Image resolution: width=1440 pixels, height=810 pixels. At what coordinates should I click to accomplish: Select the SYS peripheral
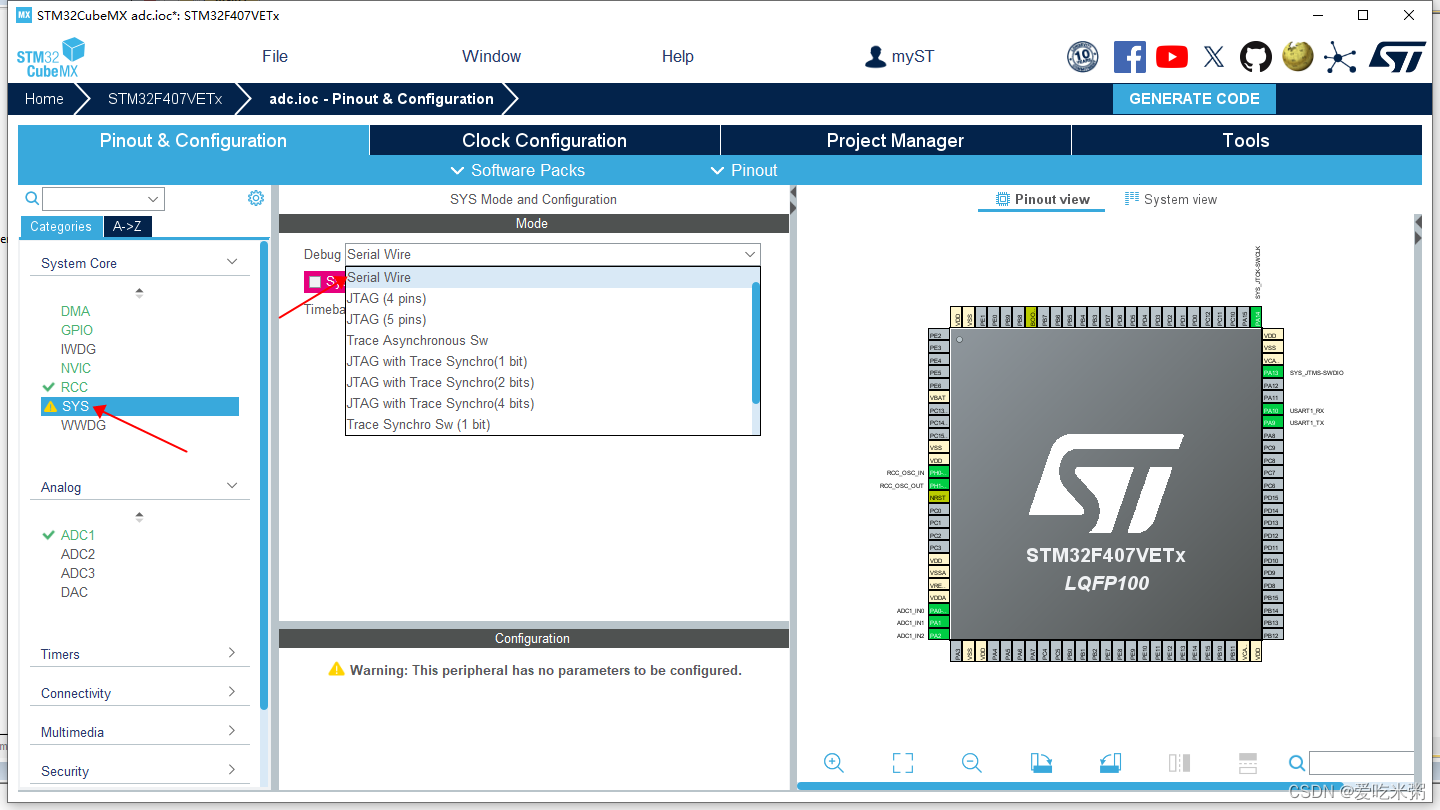point(140,406)
